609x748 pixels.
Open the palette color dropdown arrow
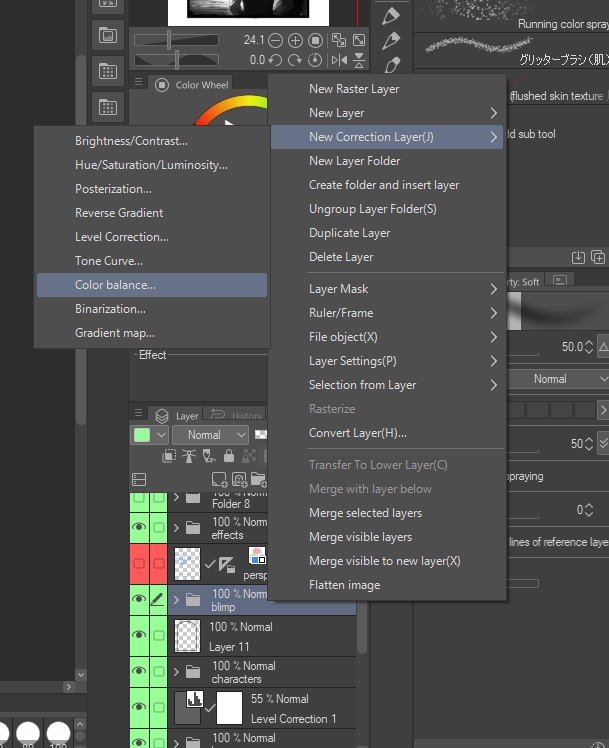click(162, 435)
